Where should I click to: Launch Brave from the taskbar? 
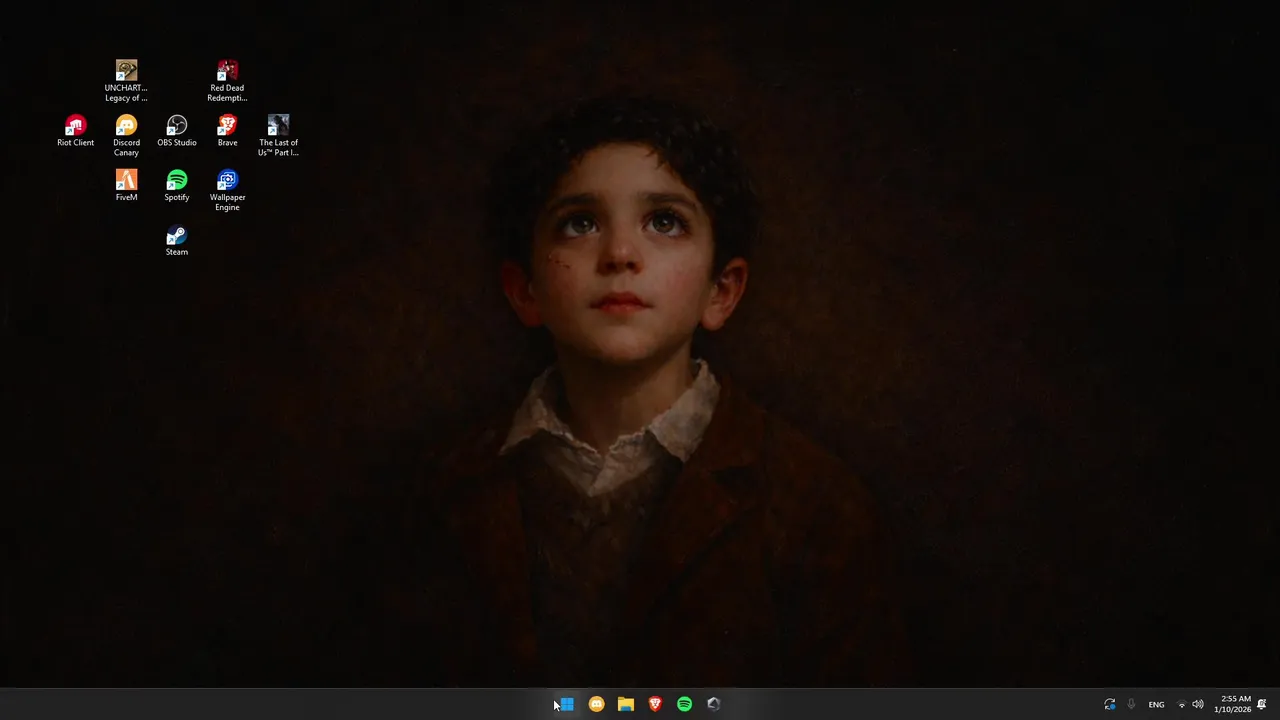pos(655,704)
